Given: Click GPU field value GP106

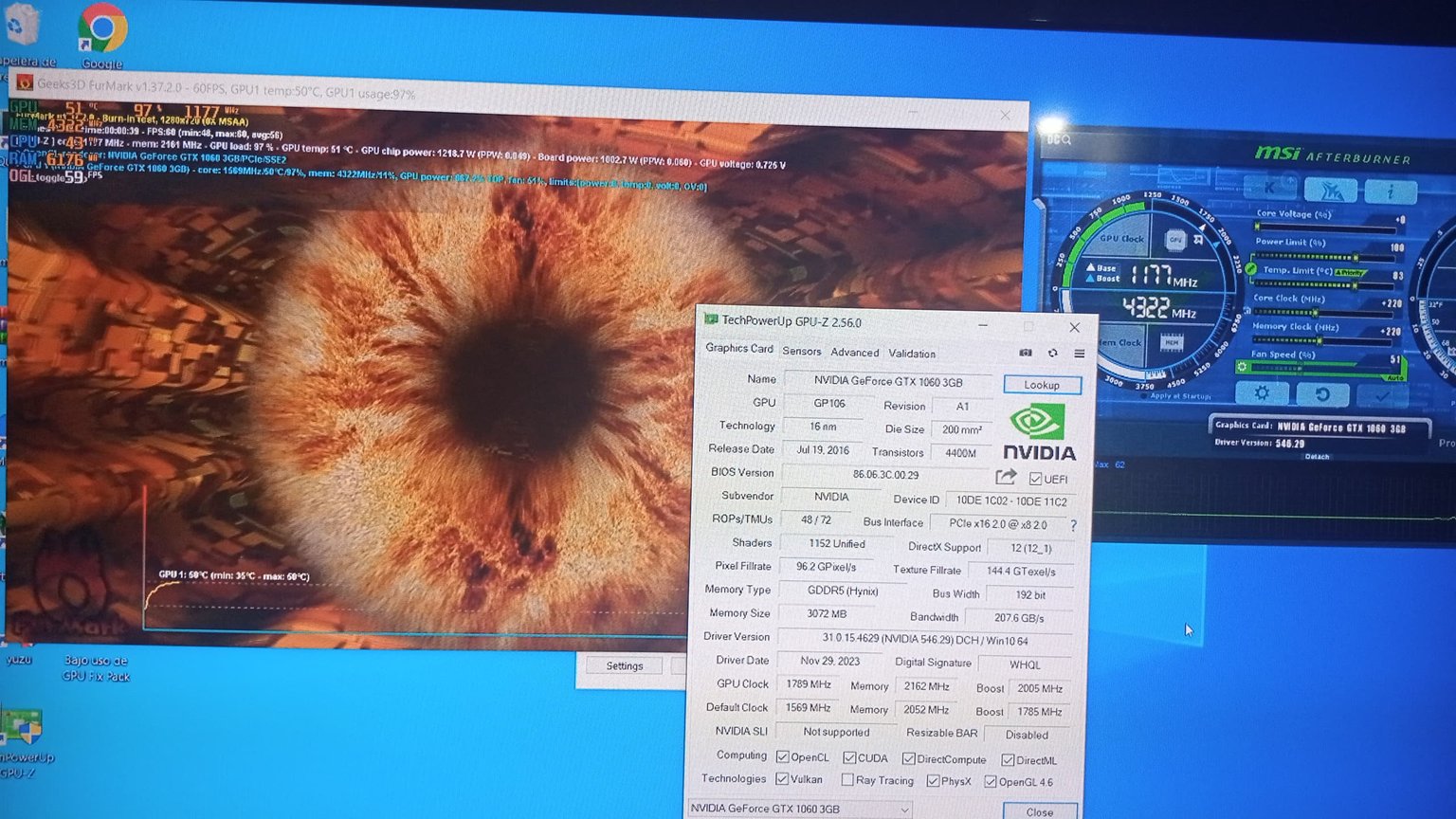Looking at the screenshot, I should (x=828, y=404).
